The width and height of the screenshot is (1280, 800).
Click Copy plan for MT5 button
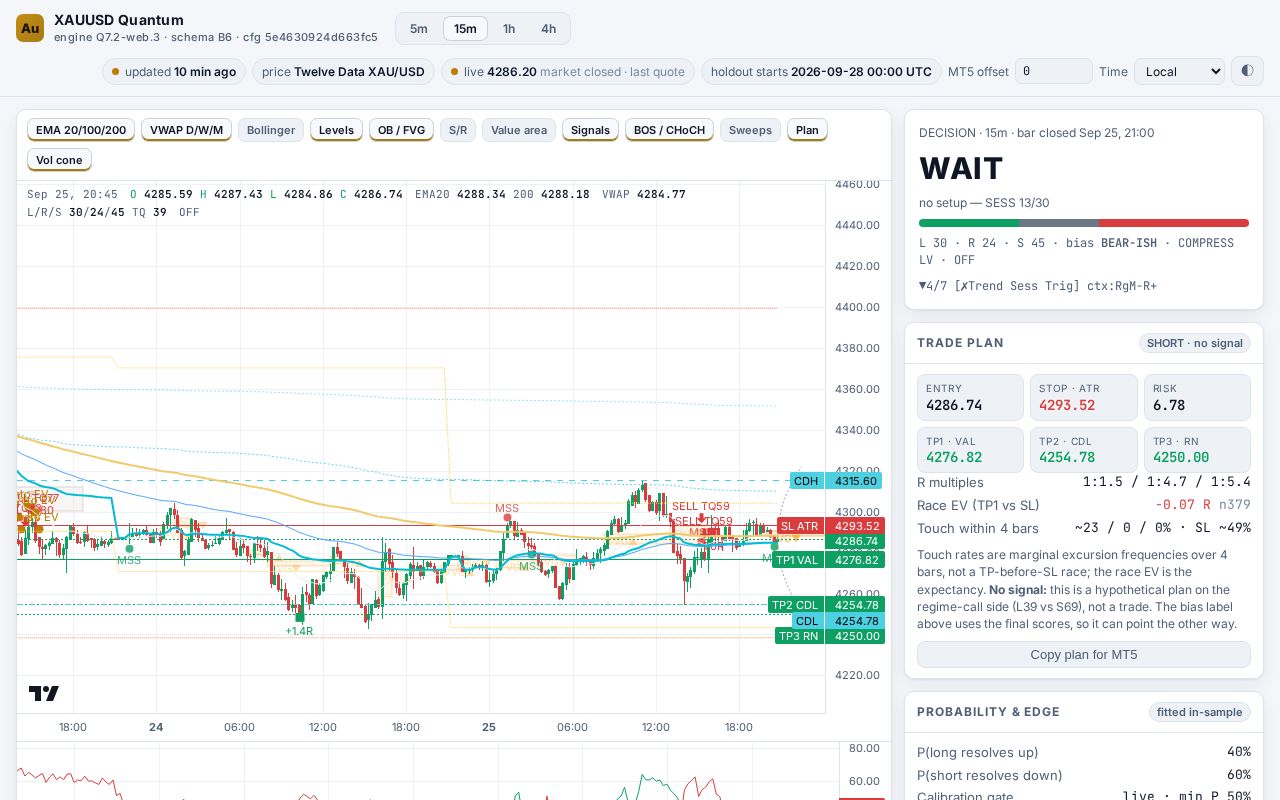pos(1084,654)
